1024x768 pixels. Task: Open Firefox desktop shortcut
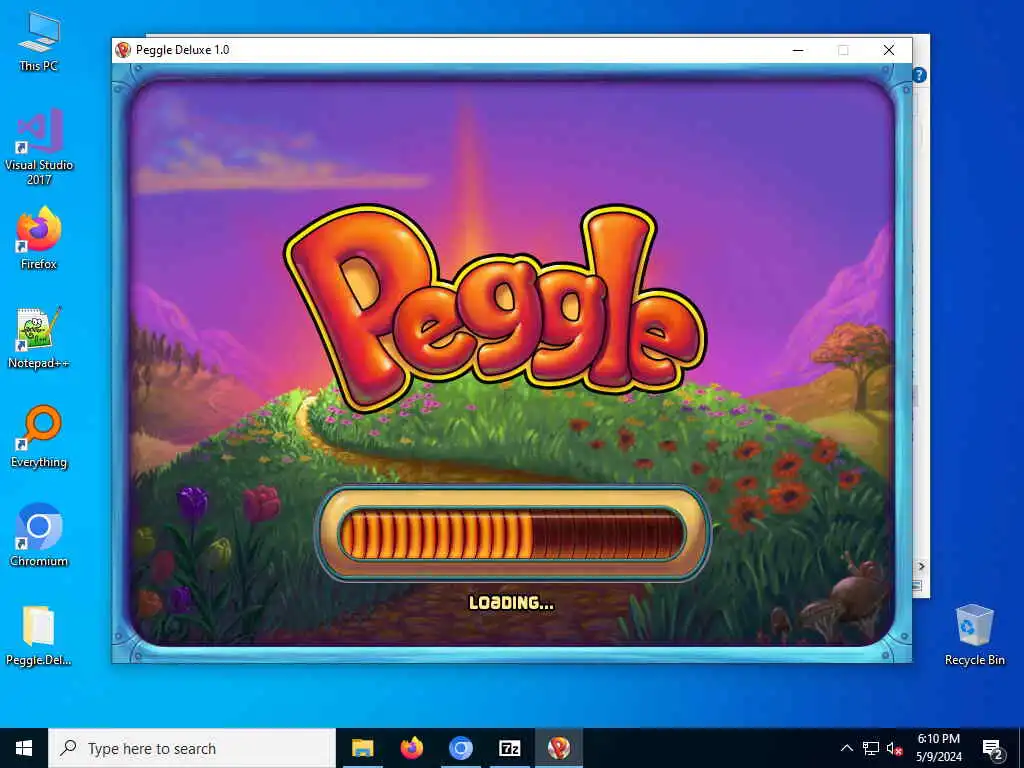click(x=39, y=238)
